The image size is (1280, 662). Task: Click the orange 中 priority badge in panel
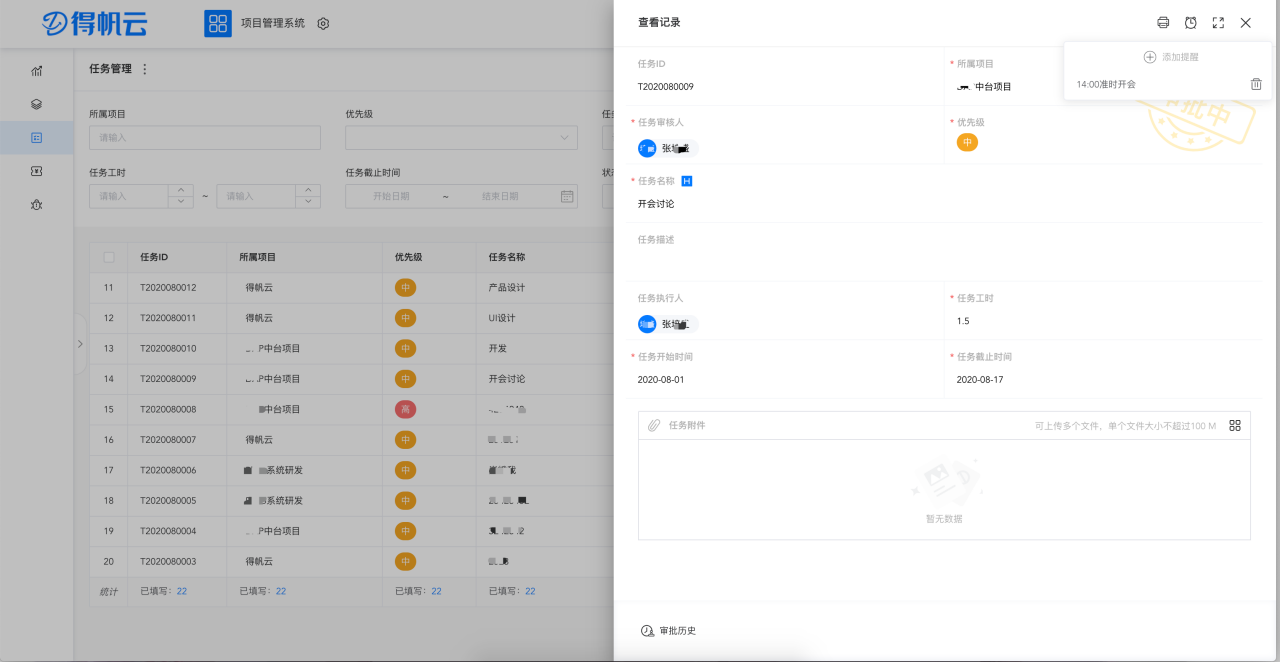click(967, 142)
